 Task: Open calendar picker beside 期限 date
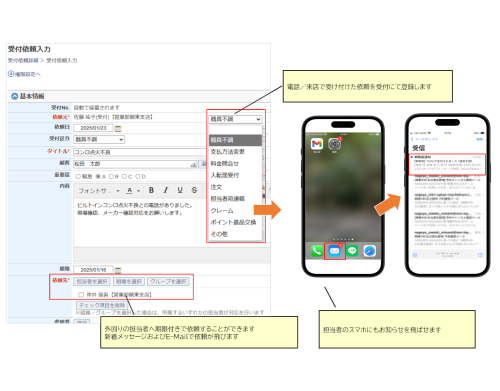coord(118,270)
